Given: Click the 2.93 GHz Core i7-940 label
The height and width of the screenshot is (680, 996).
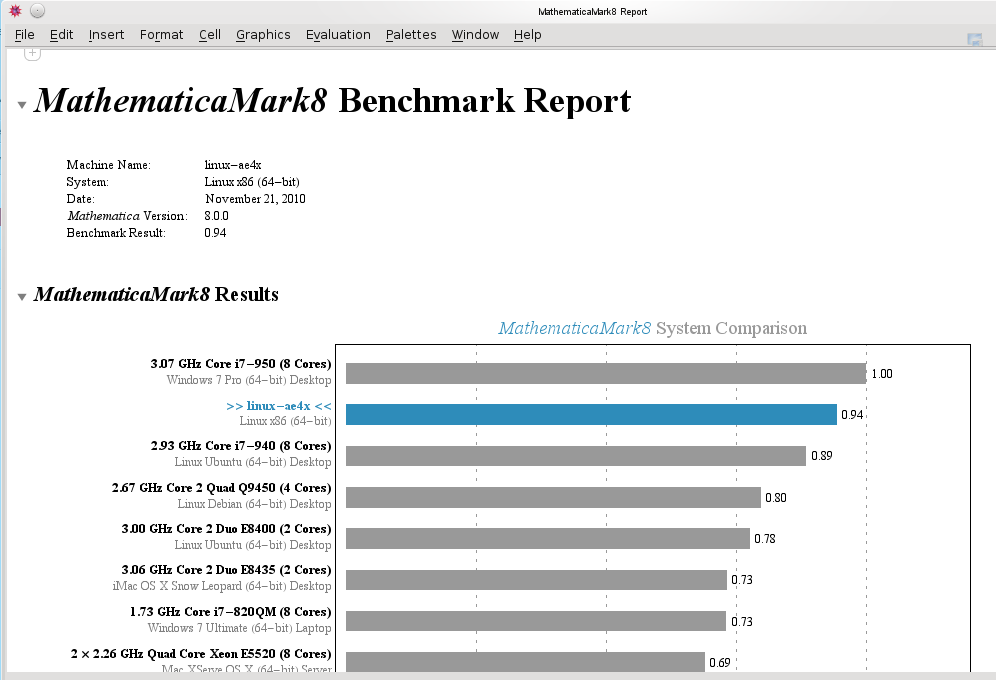Looking at the screenshot, I should [241, 446].
